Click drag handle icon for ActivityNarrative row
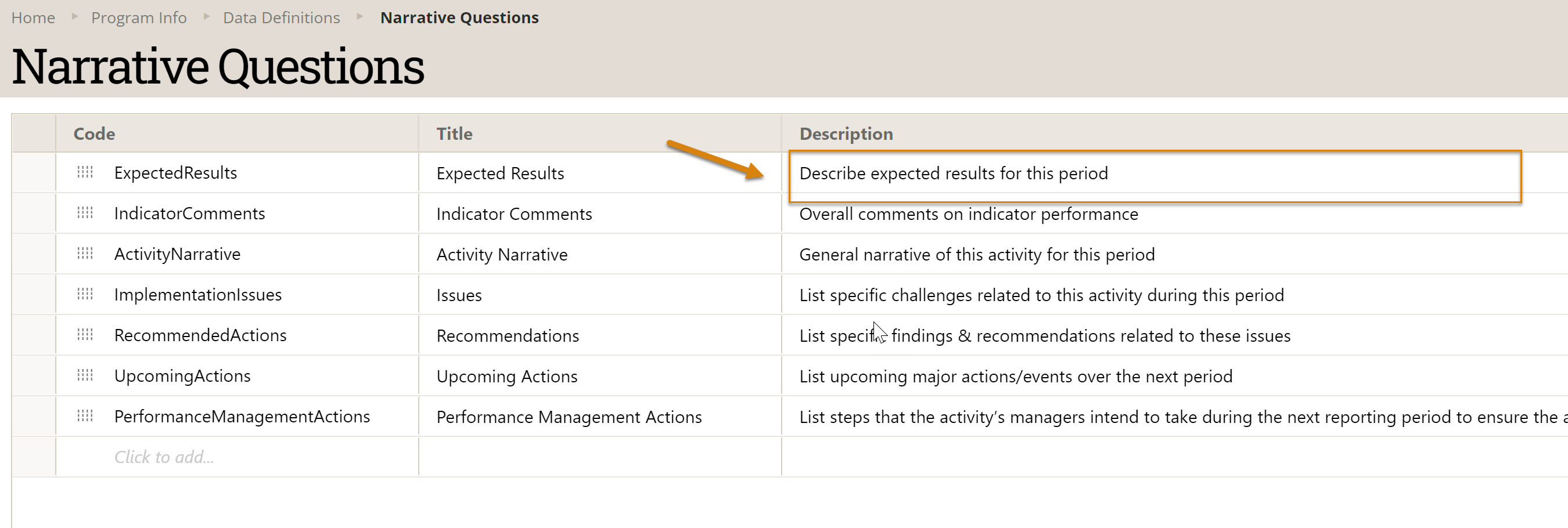Screen dimensions: 1568x528 (85, 254)
